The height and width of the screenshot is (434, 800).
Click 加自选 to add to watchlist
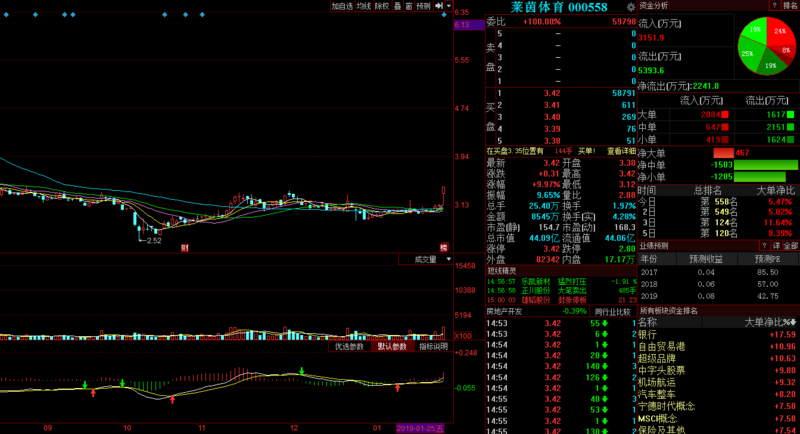341,6
